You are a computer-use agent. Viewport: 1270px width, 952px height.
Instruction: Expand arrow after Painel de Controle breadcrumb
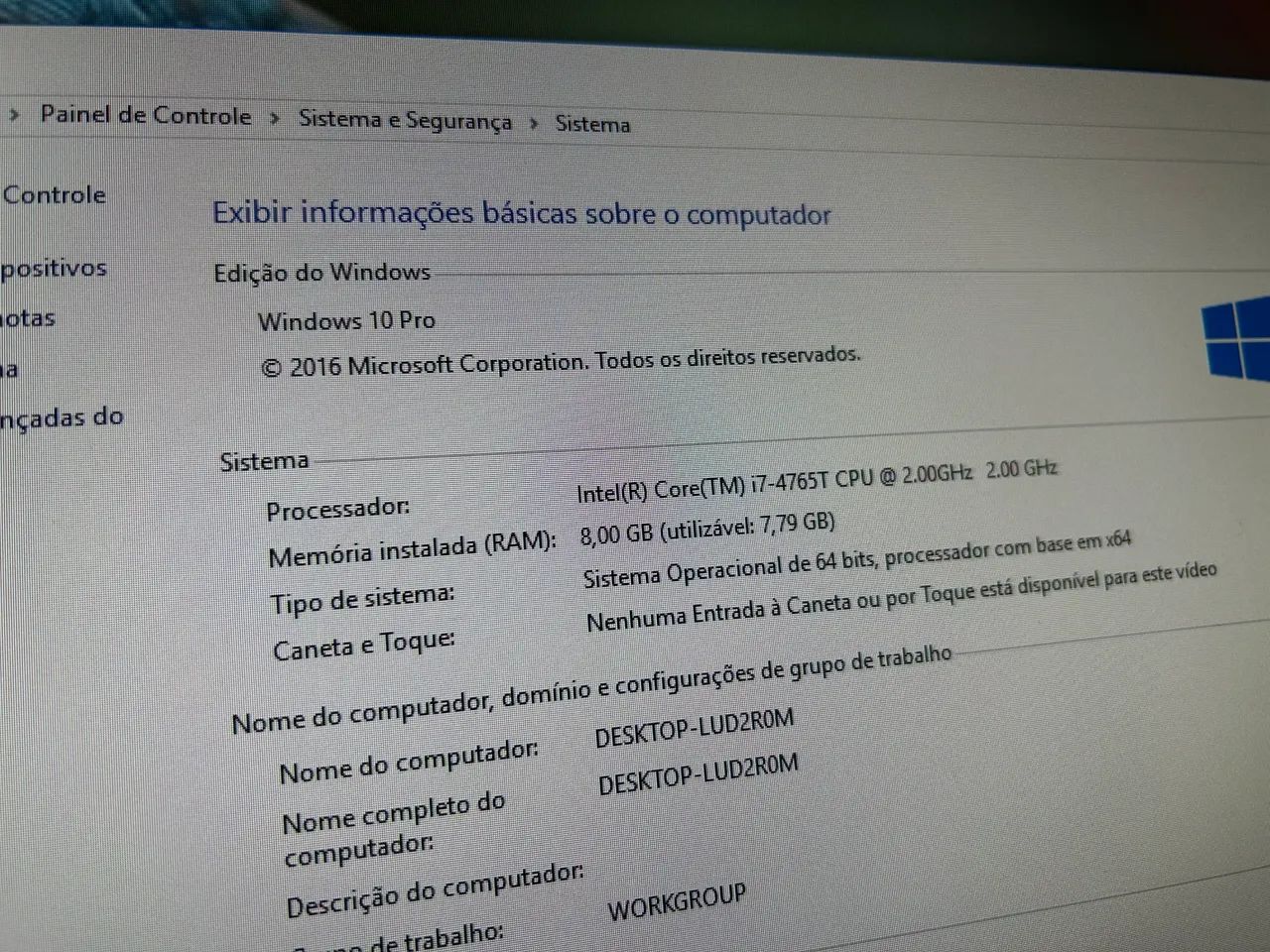274,118
